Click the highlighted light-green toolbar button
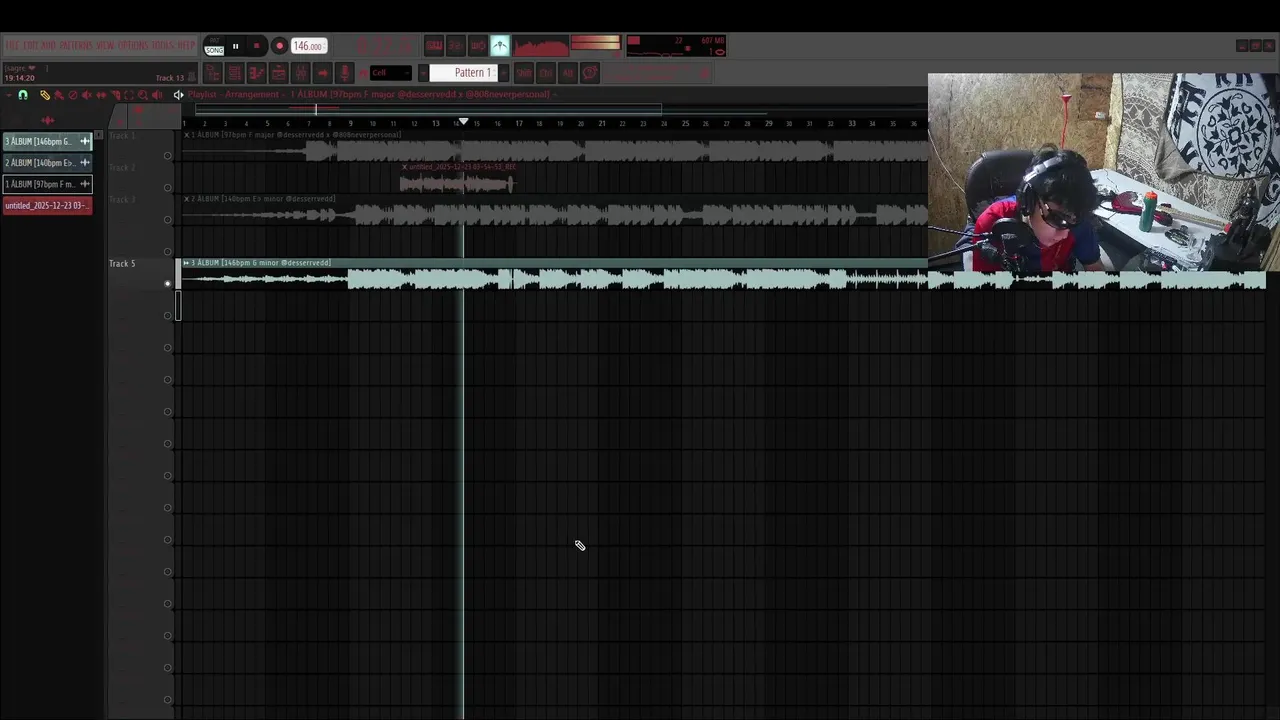This screenshot has height=720, width=1280. [x=500, y=45]
